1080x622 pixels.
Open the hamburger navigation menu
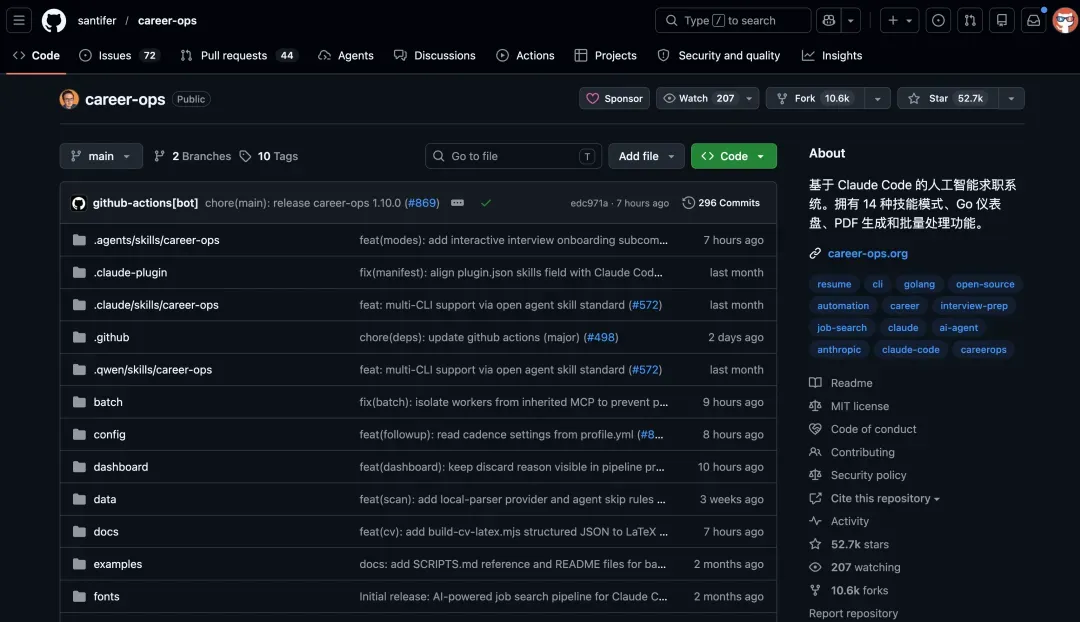tap(19, 21)
